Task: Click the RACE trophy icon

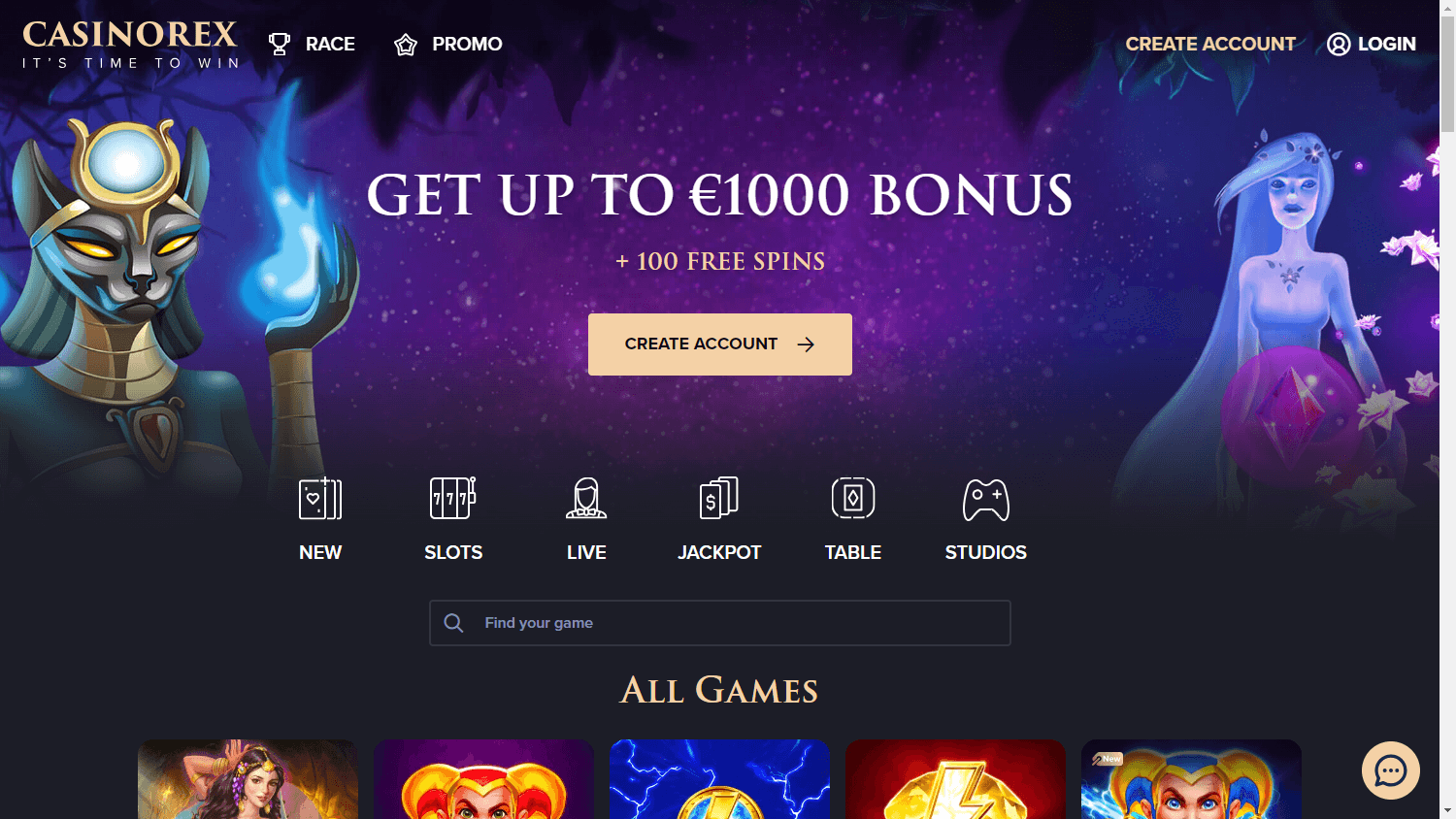Action: [x=280, y=44]
